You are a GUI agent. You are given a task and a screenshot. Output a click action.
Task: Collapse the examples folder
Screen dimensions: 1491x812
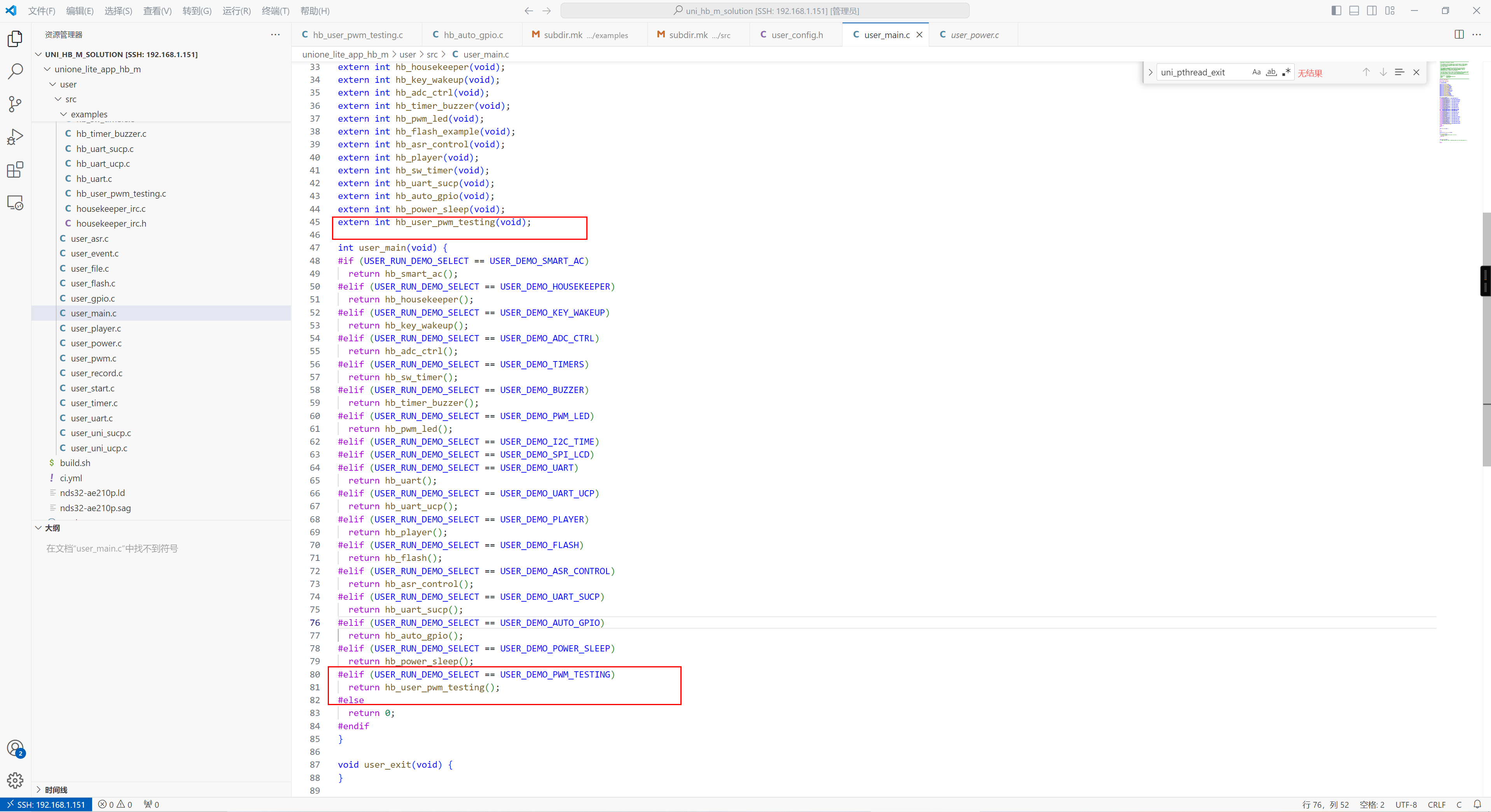click(64, 115)
